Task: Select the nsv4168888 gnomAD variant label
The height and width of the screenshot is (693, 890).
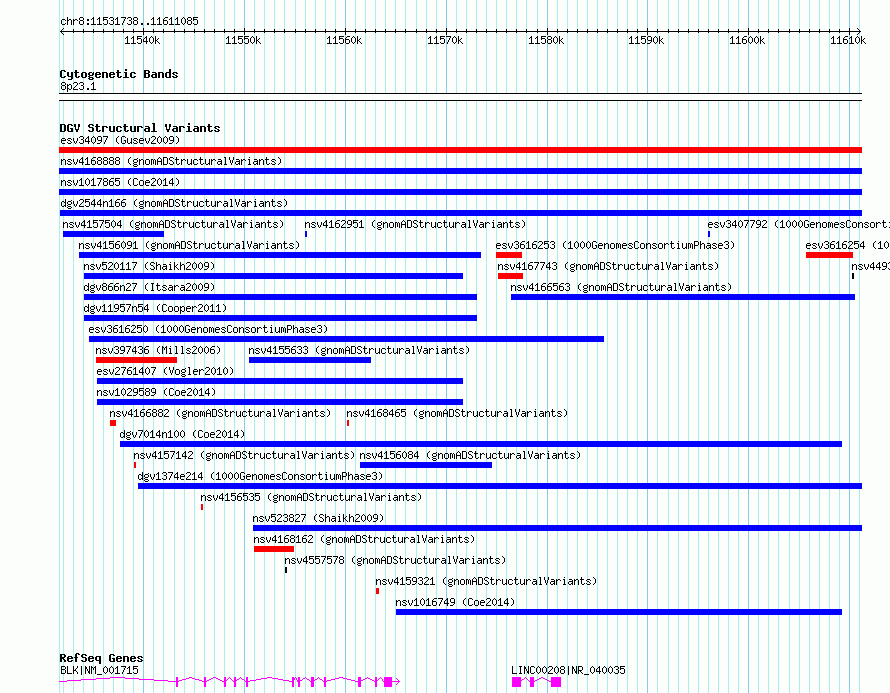Action: [x=171, y=161]
